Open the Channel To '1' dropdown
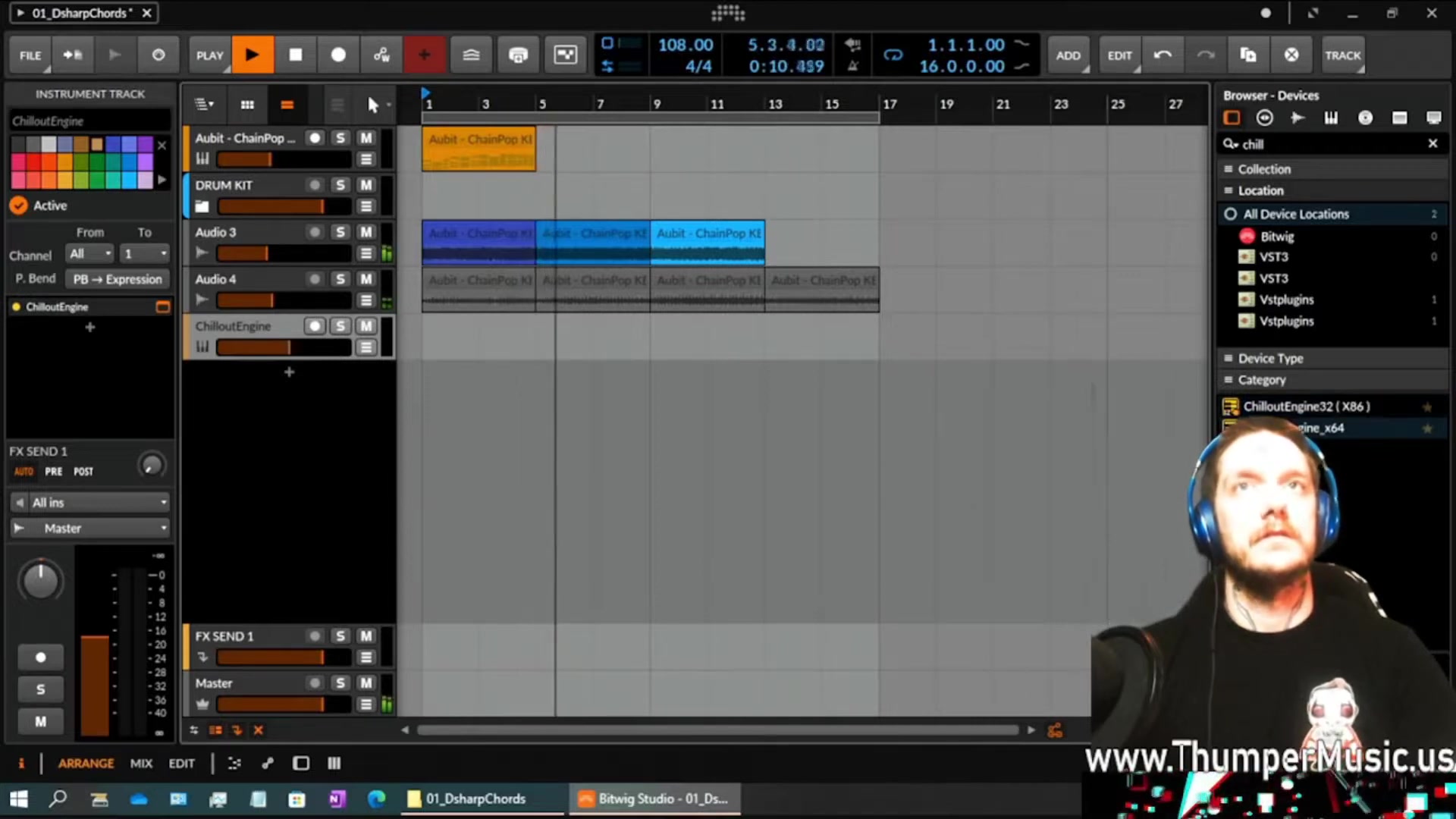The height and width of the screenshot is (819, 1456). coord(145,253)
